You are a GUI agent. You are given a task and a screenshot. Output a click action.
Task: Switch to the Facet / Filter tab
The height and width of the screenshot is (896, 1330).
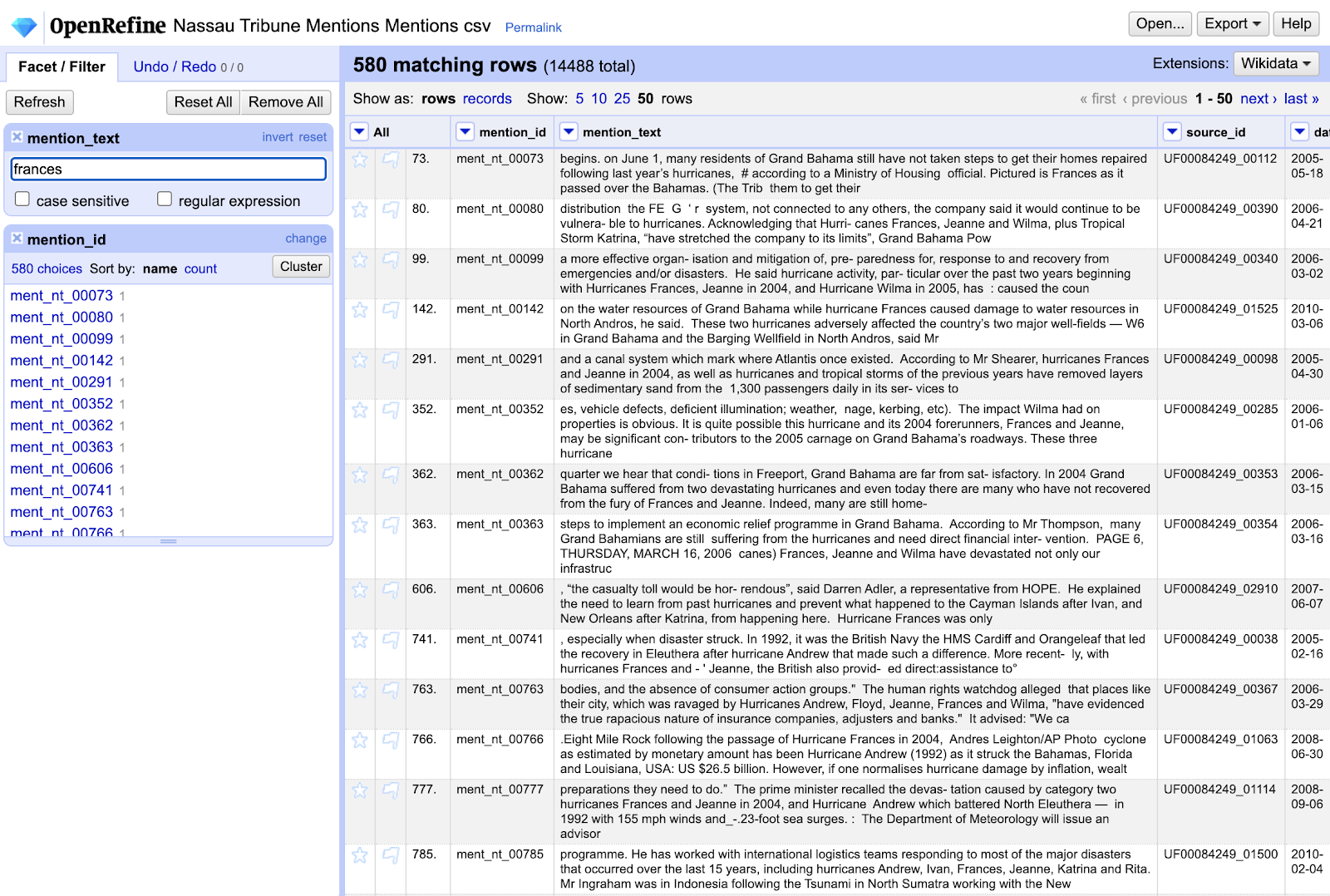click(x=62, y=66)
